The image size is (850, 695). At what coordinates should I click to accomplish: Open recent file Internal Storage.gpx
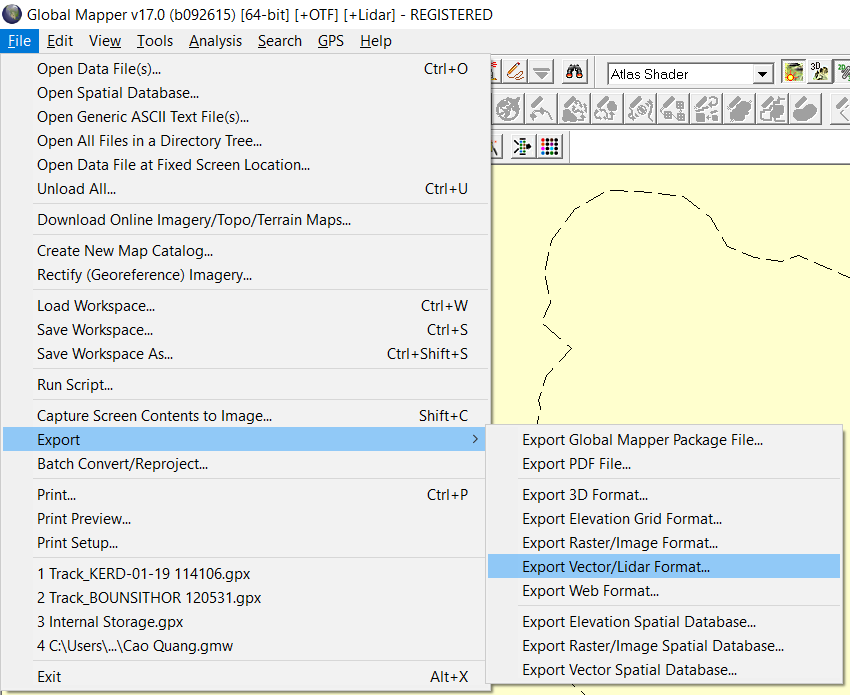pos(246,621)
